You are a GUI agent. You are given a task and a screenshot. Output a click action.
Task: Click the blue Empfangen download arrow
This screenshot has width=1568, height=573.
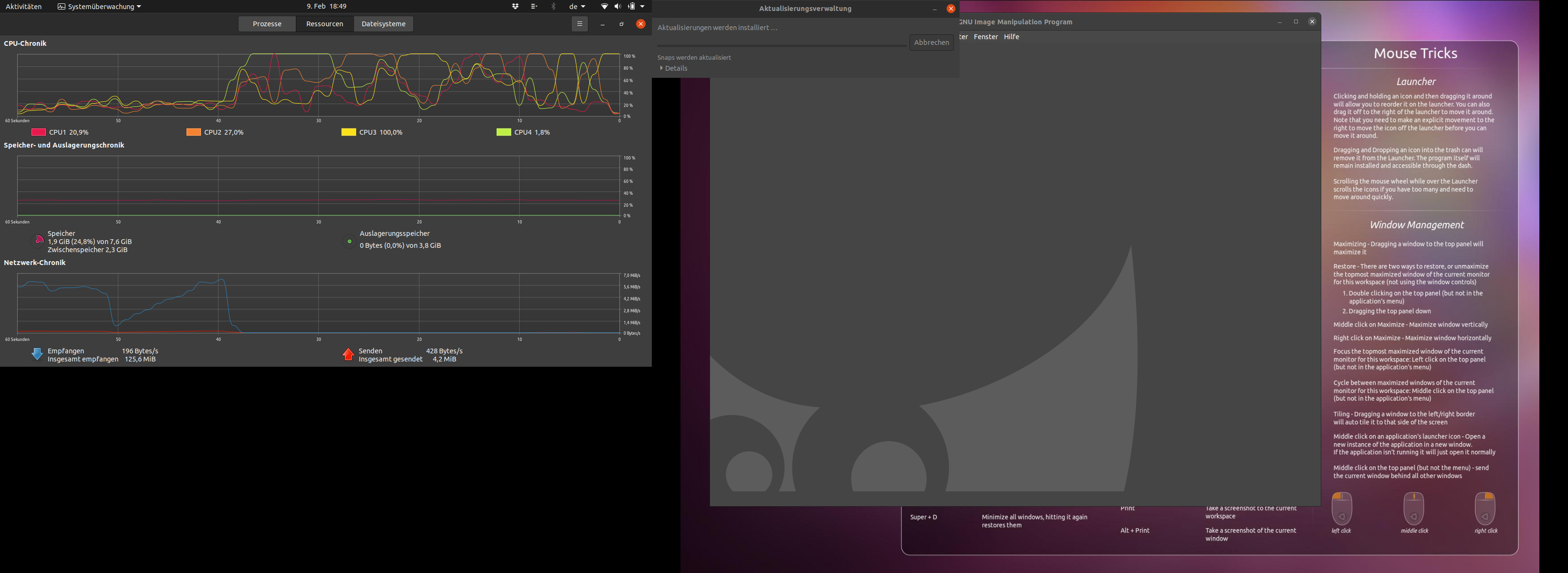37,354
